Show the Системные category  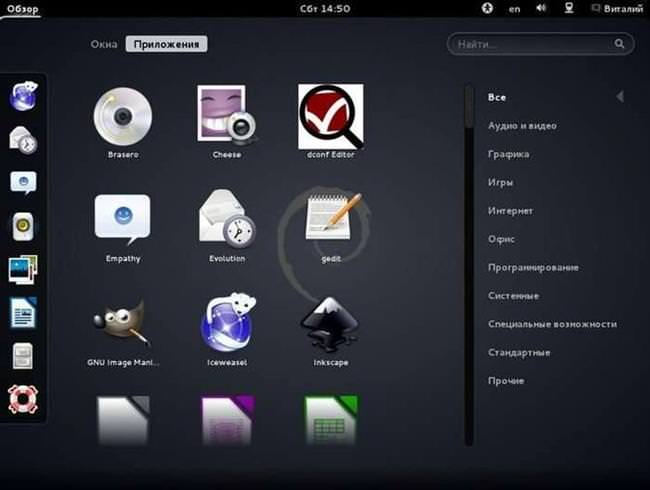[x=514, y=296]
